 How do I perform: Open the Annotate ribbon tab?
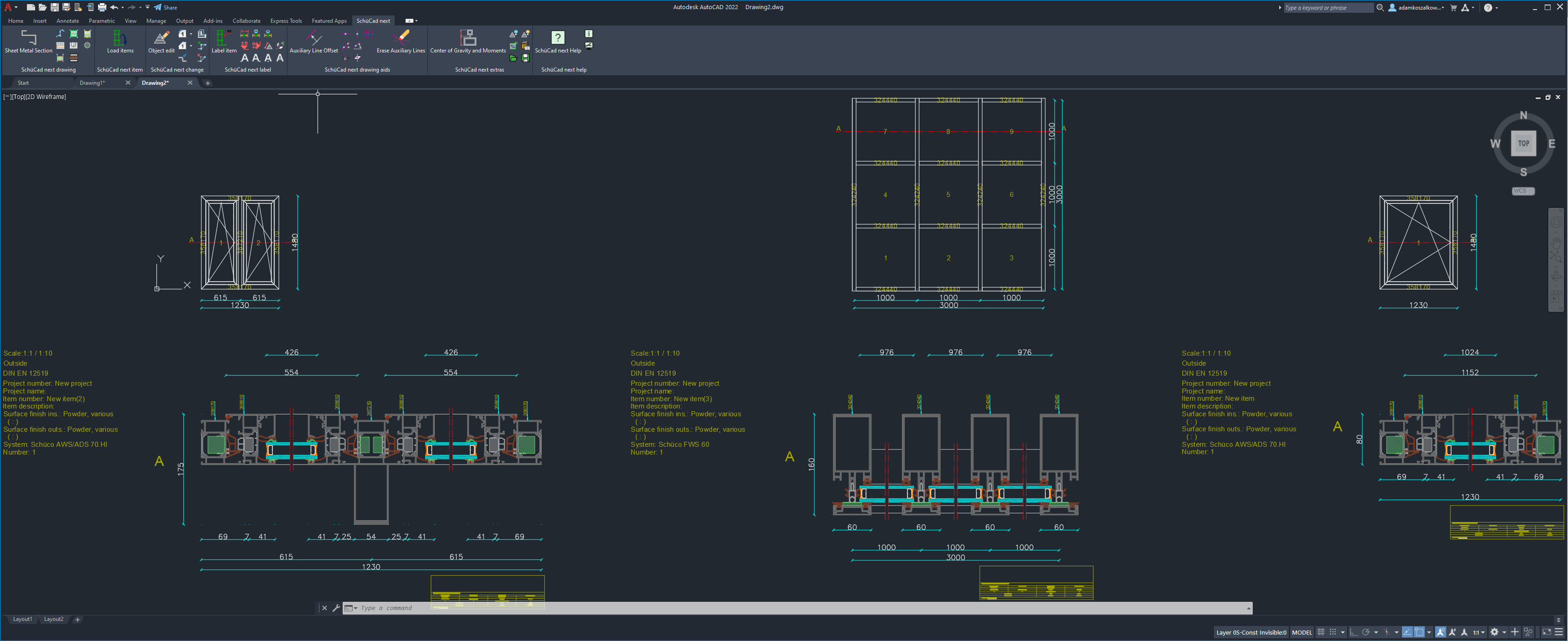68,21
